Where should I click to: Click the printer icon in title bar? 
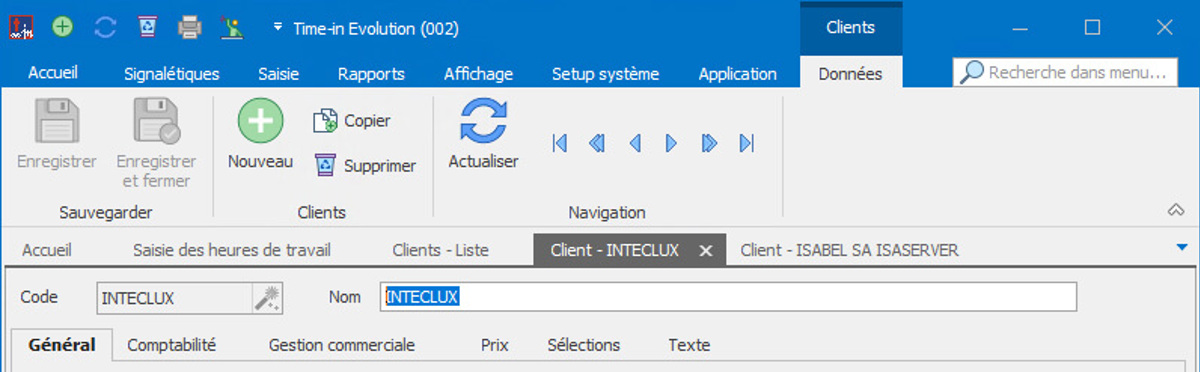tap(190, 27)
